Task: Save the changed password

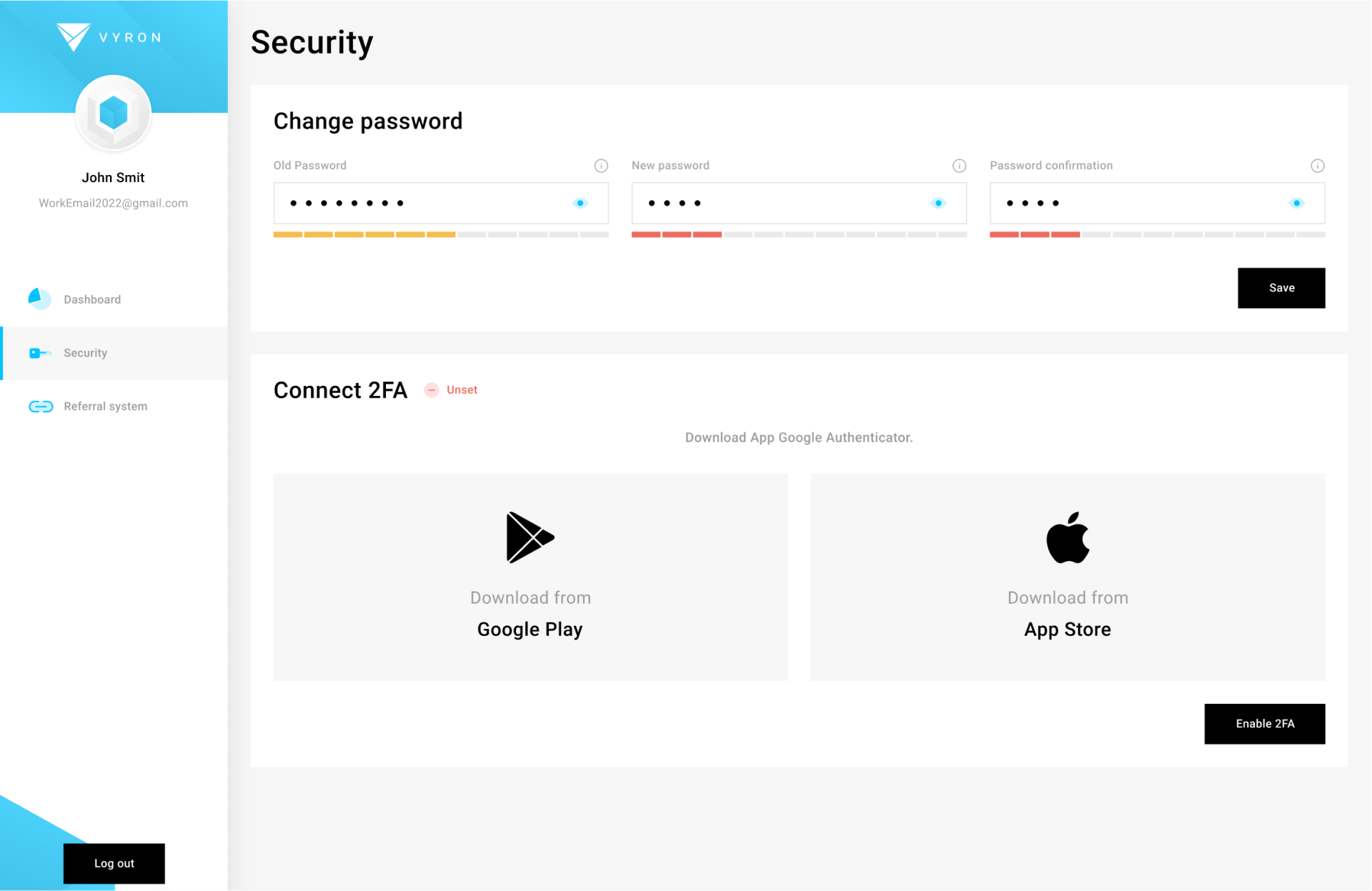Action: click(x=1281, y=288)
